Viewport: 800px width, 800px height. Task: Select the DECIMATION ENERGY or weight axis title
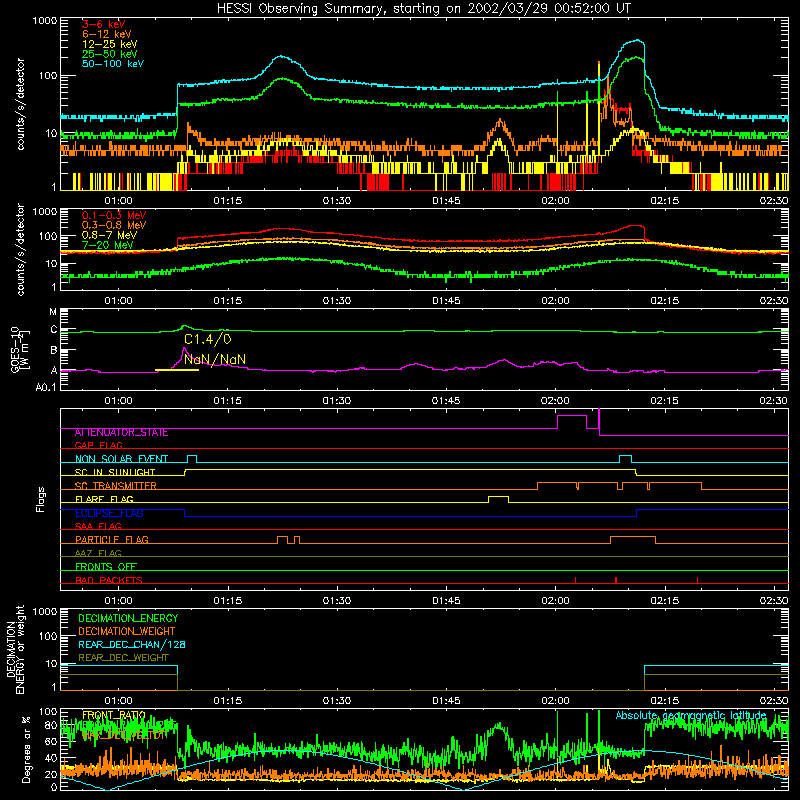coord(15,650)
